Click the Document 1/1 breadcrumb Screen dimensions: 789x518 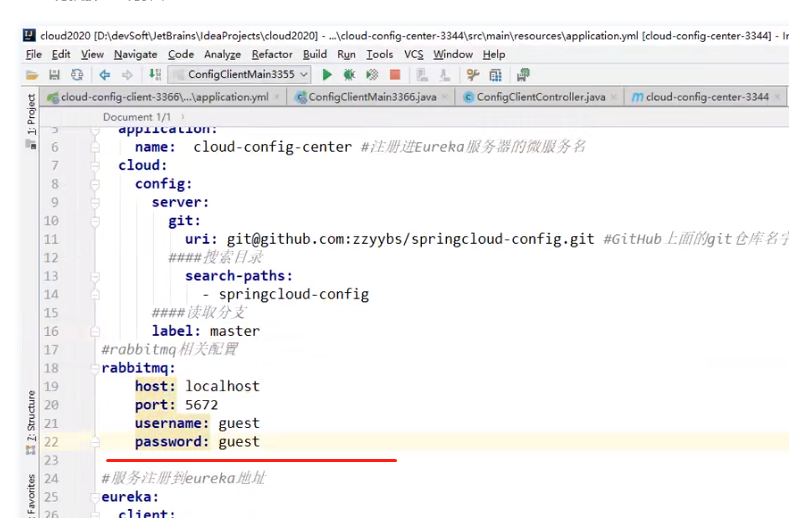pyautogui.click(x=137, y=117)
